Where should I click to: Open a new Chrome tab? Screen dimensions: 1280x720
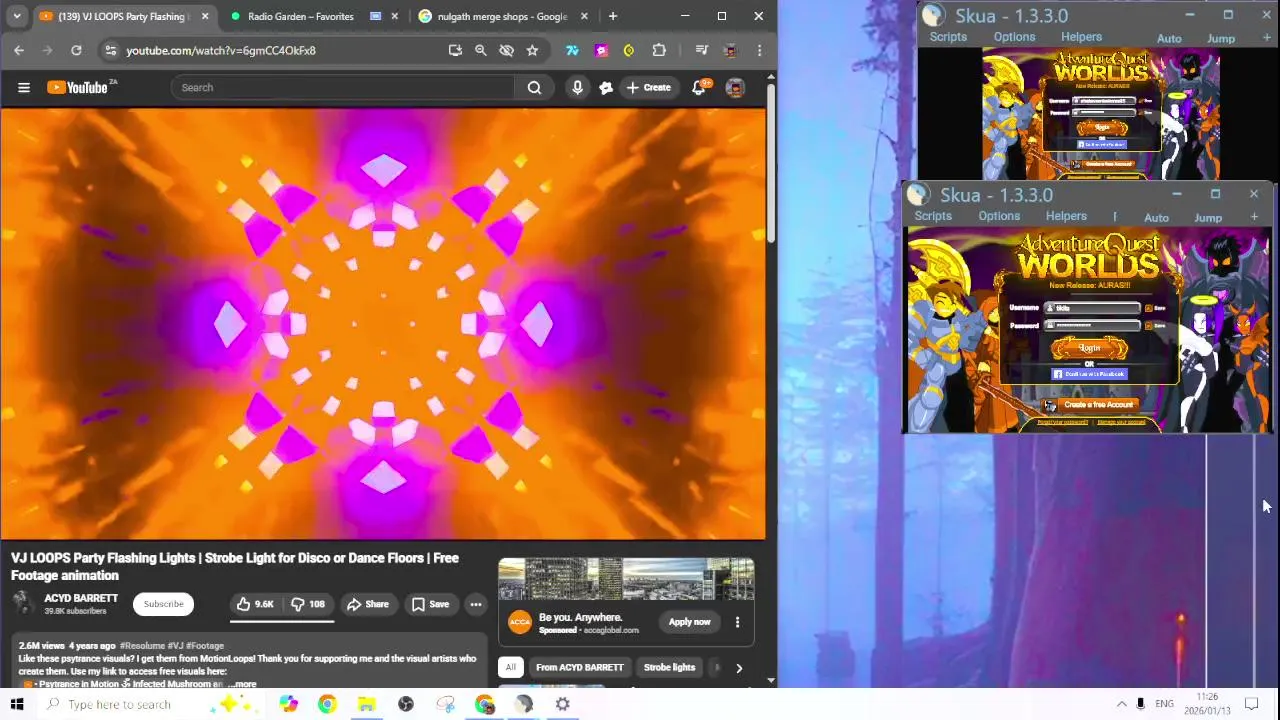pos(613,16)
